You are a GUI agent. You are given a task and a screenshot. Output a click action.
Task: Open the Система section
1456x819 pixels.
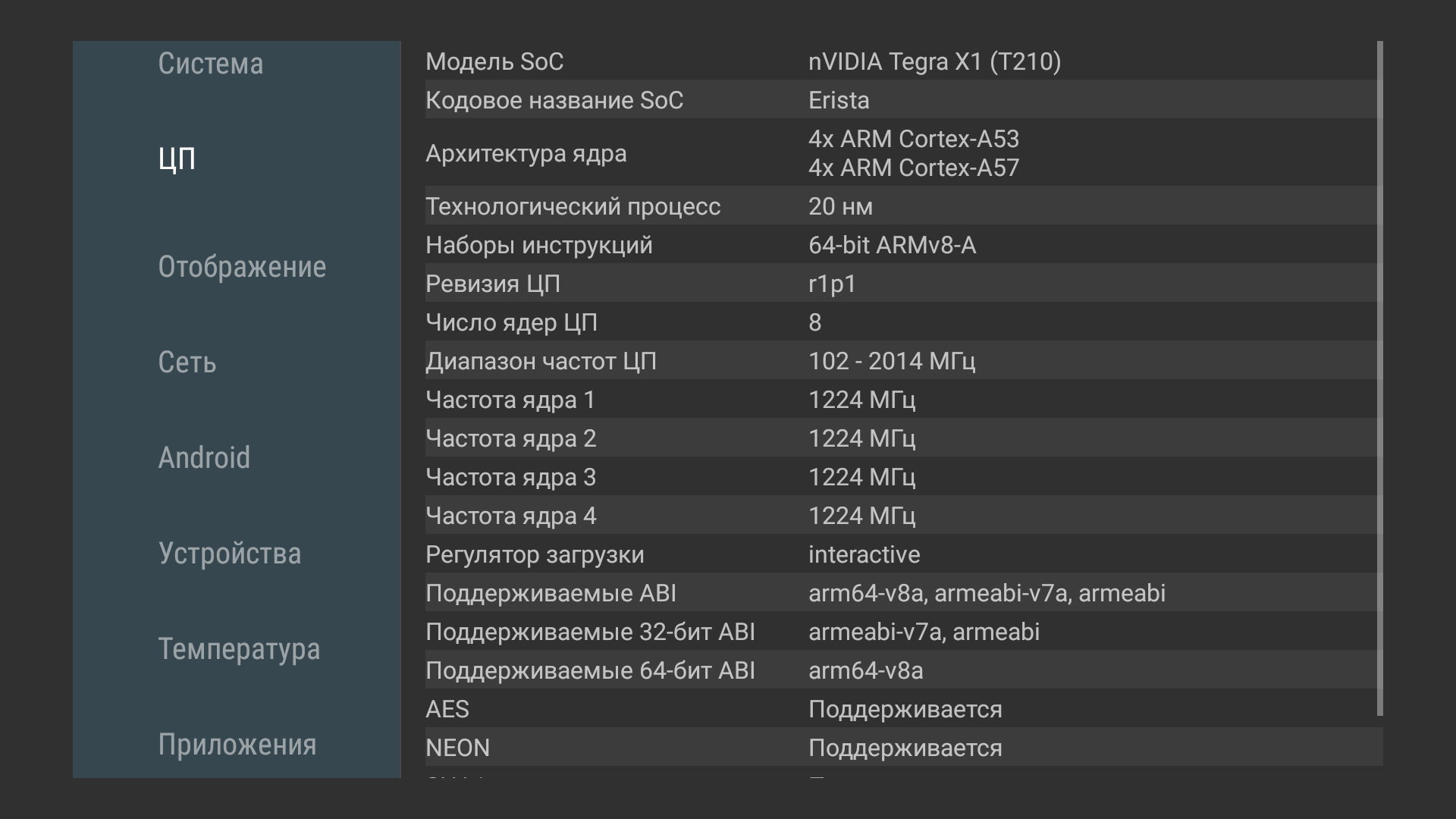click(x=211, y=64)
